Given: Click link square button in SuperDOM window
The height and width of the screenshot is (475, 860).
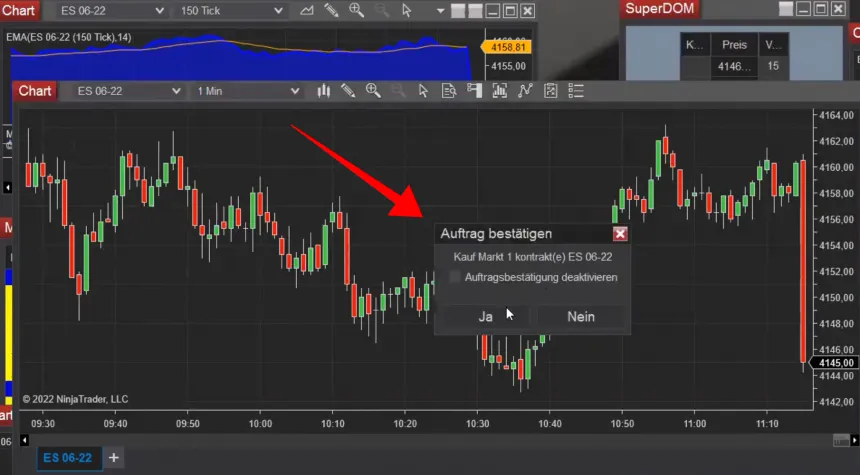Looking at the screenshot, I should tap(786, 9).
